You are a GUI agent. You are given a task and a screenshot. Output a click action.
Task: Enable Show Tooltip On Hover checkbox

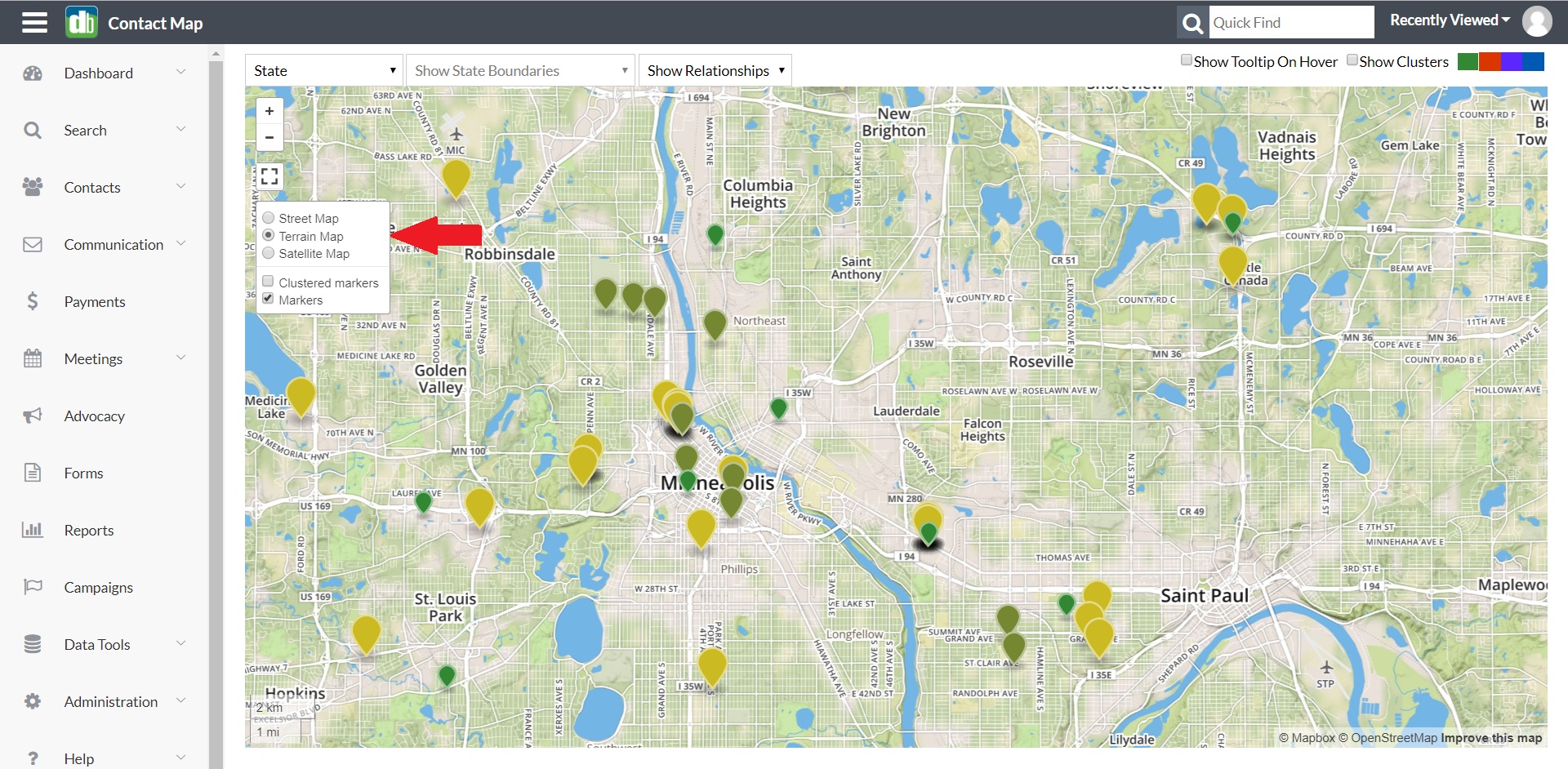(x=1187, y=60)
